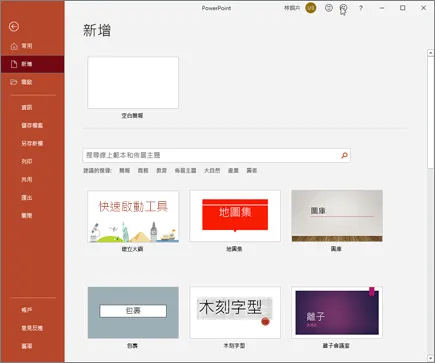This screenshot has height=363, width=435.
Task: Click the scrollbar up arrow
Action: (430, 53)
